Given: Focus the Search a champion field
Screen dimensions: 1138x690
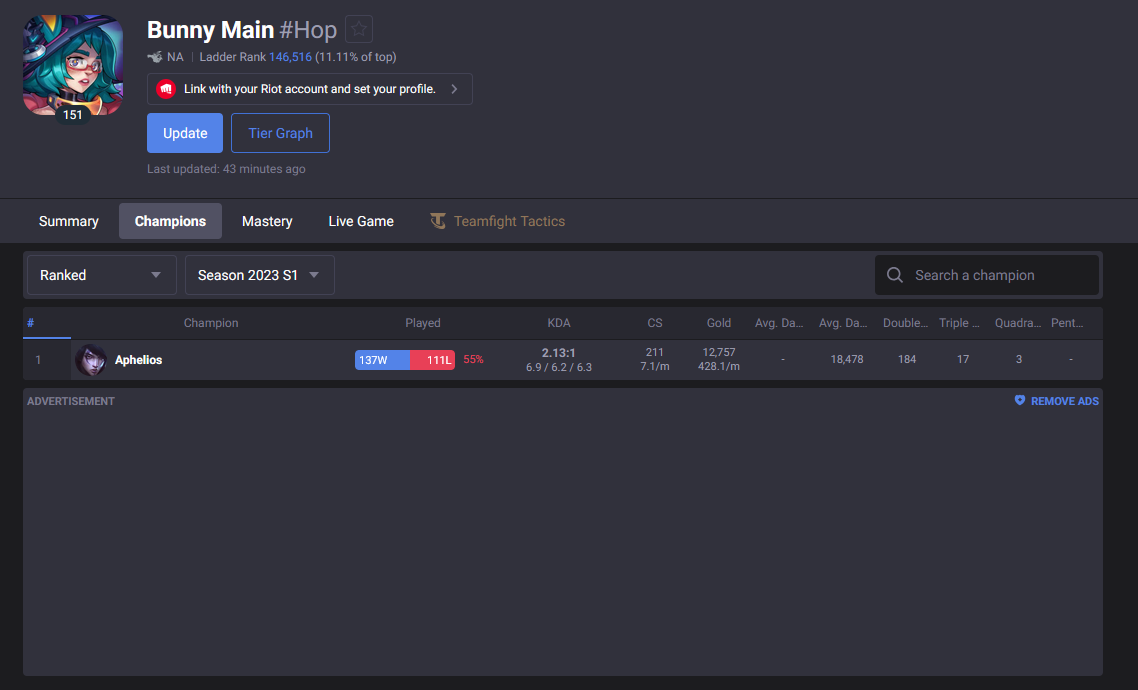Looking at the screenshot, I should (x=987, y=275).
